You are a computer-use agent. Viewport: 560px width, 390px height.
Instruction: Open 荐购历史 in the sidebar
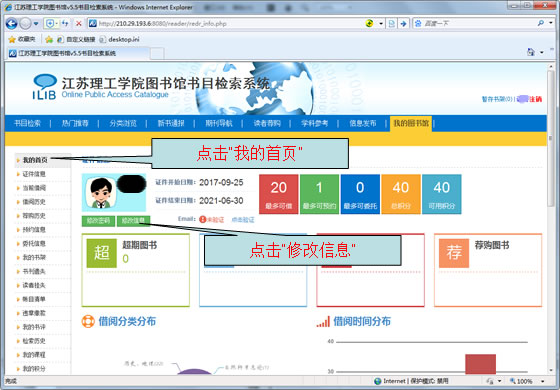coord(34,216)
